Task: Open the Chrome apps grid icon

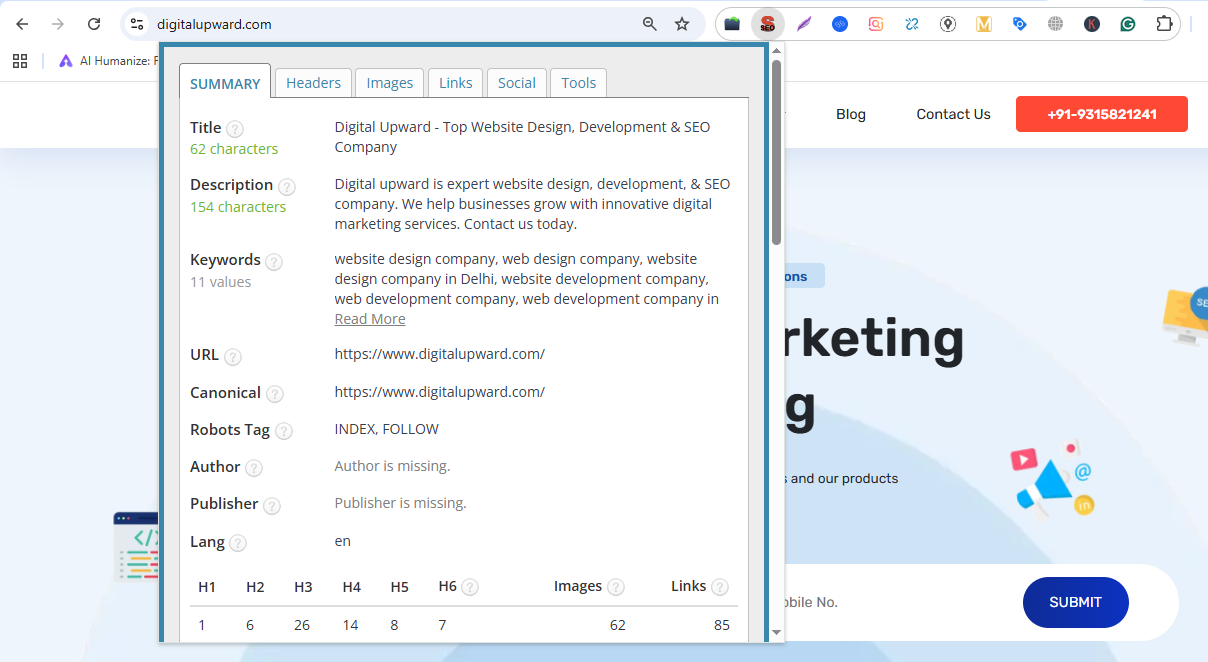Action: pyautogui.click(x=20, y=61)
